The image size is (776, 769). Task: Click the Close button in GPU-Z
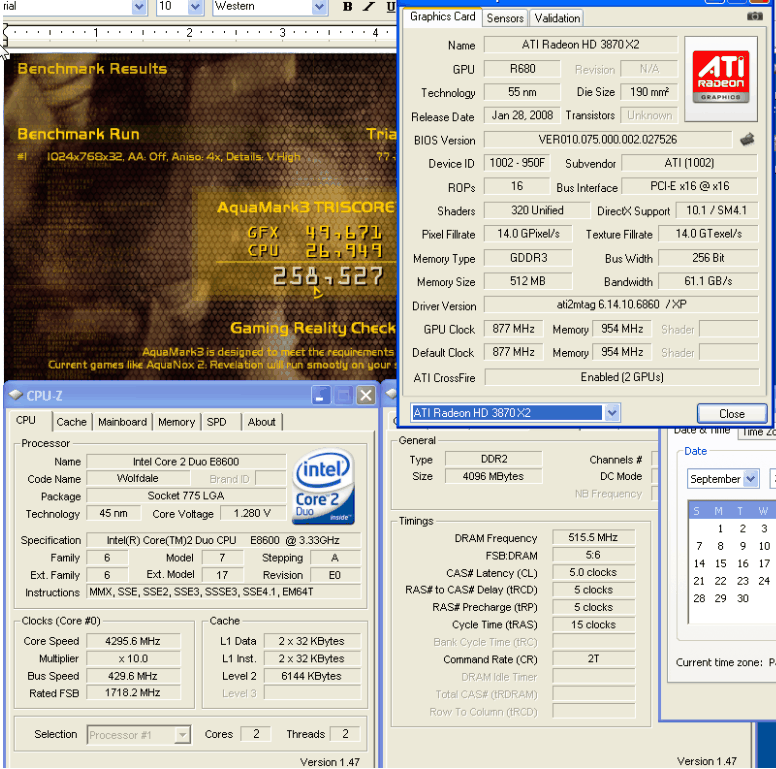pos(731,414)
